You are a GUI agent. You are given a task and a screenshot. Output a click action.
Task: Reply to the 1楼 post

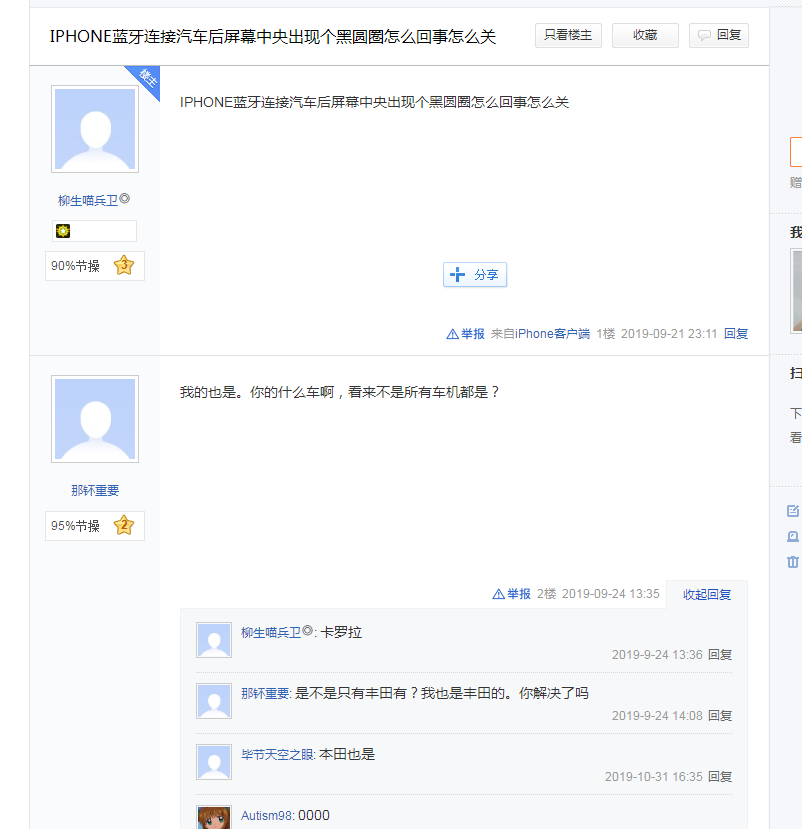(736, 334)
